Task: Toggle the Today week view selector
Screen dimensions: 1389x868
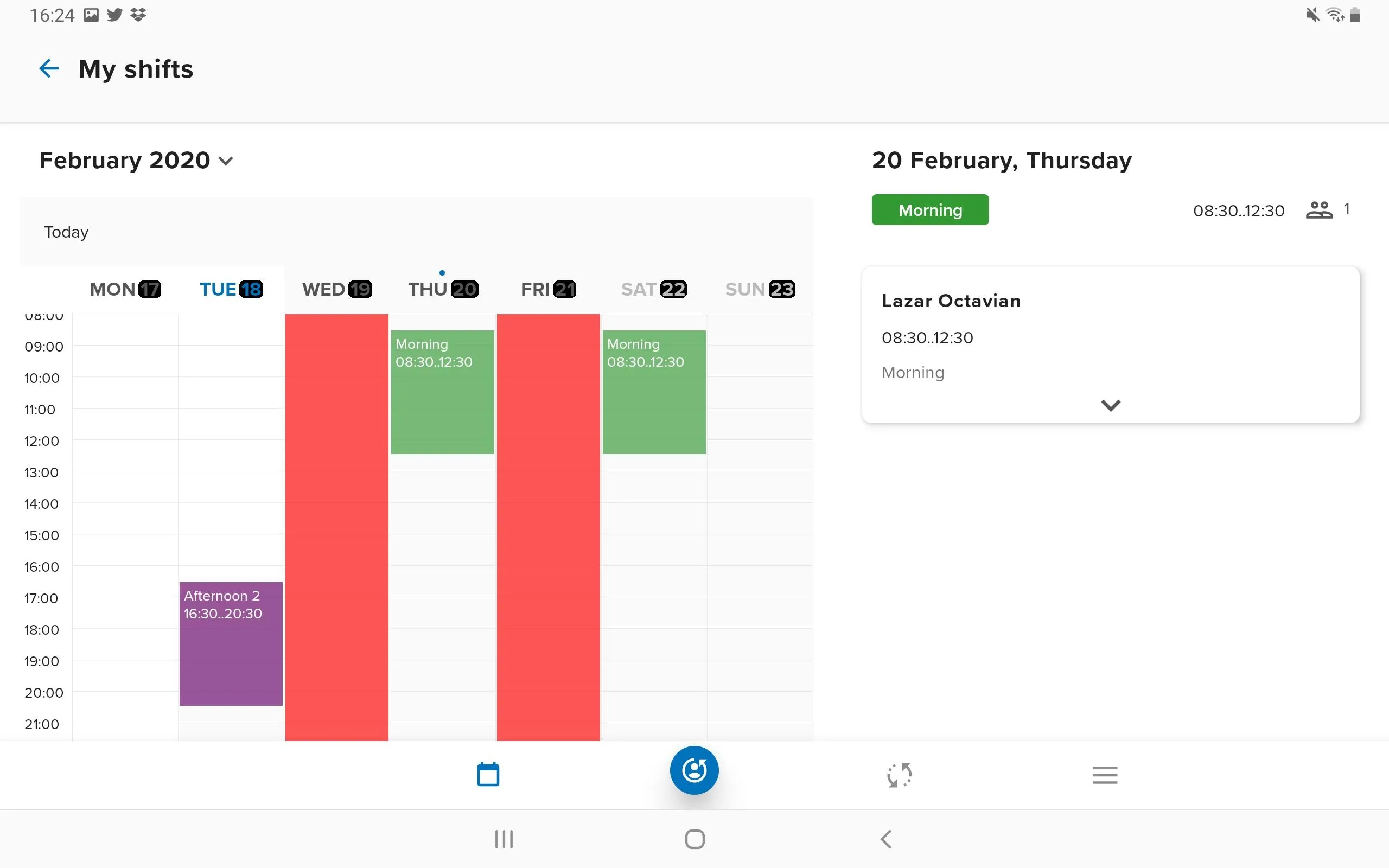Action: click(x=66, y=232)
